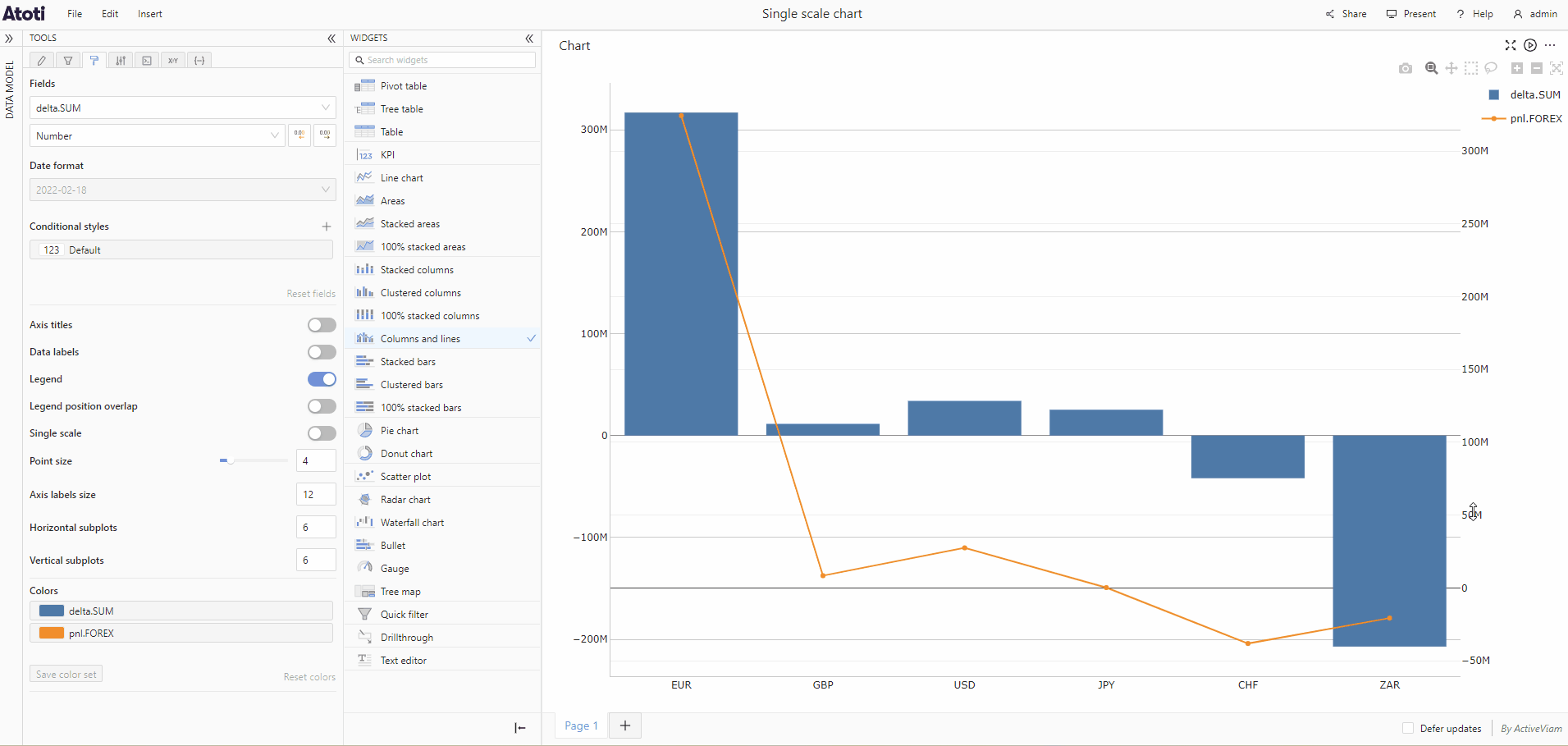
Task: Open the delta.SUM fields dropdown
Action: click(182, 108)
